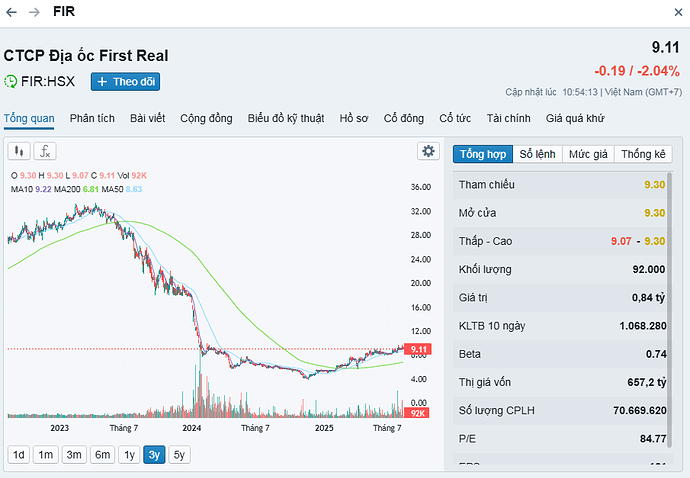Viewport: 690px width, 478px height.
Task: Switch to the Phân tích tab
Action: (x=92, y=118)
